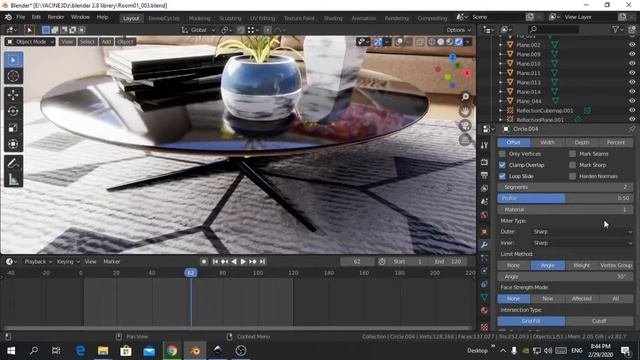Open the Active Tool settings tab icon
The height and width of the screenshot is (360, 640).
pyautogui.click(x=484, y=145)
